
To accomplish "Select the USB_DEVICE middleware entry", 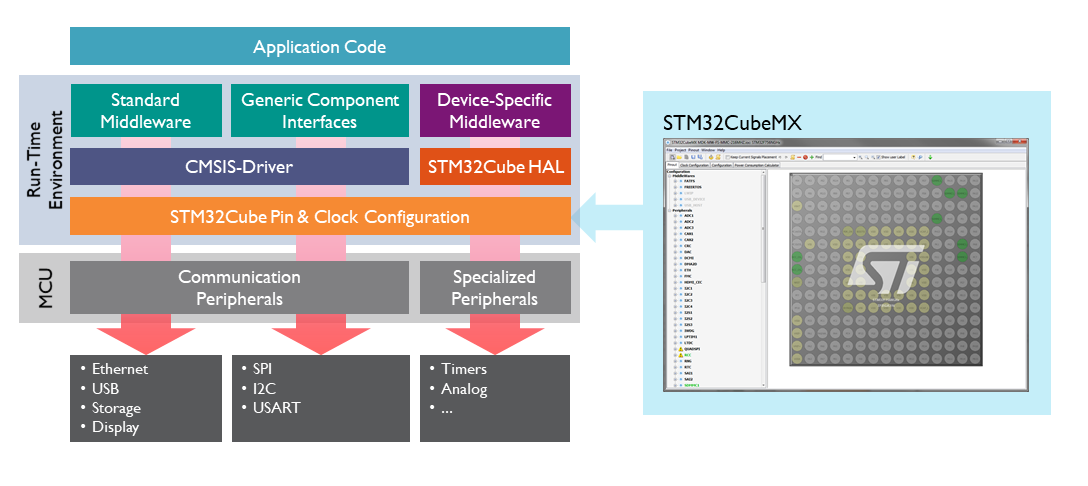I will (x=695, y=199).
